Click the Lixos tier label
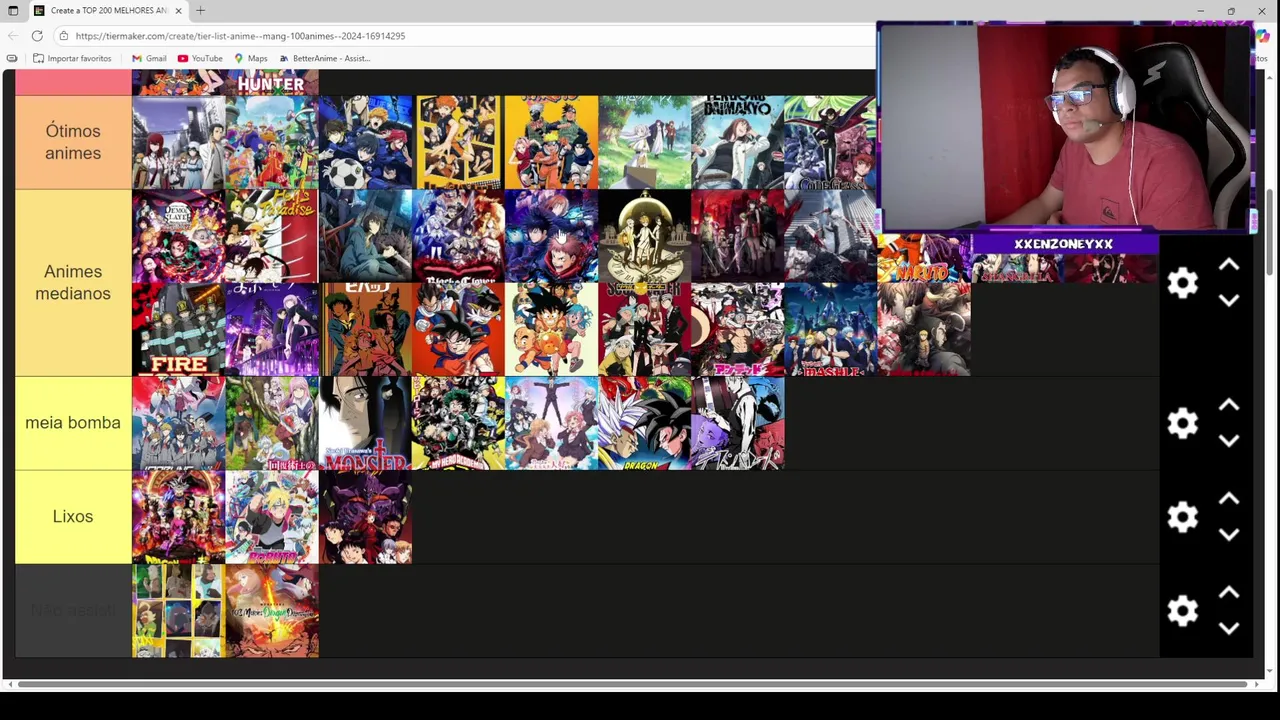 [73, 517]
